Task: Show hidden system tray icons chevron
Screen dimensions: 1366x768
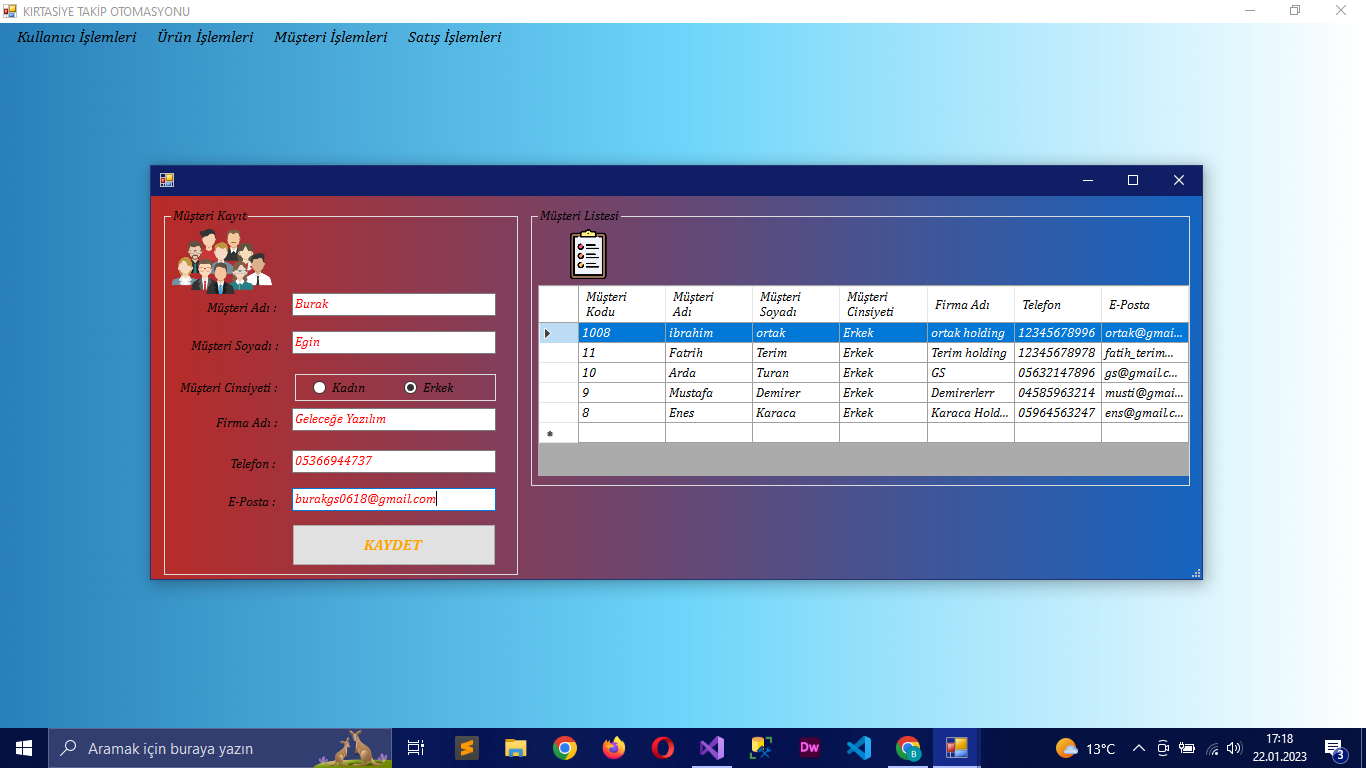Action: pyautogui.click(x=1138, y=748)
